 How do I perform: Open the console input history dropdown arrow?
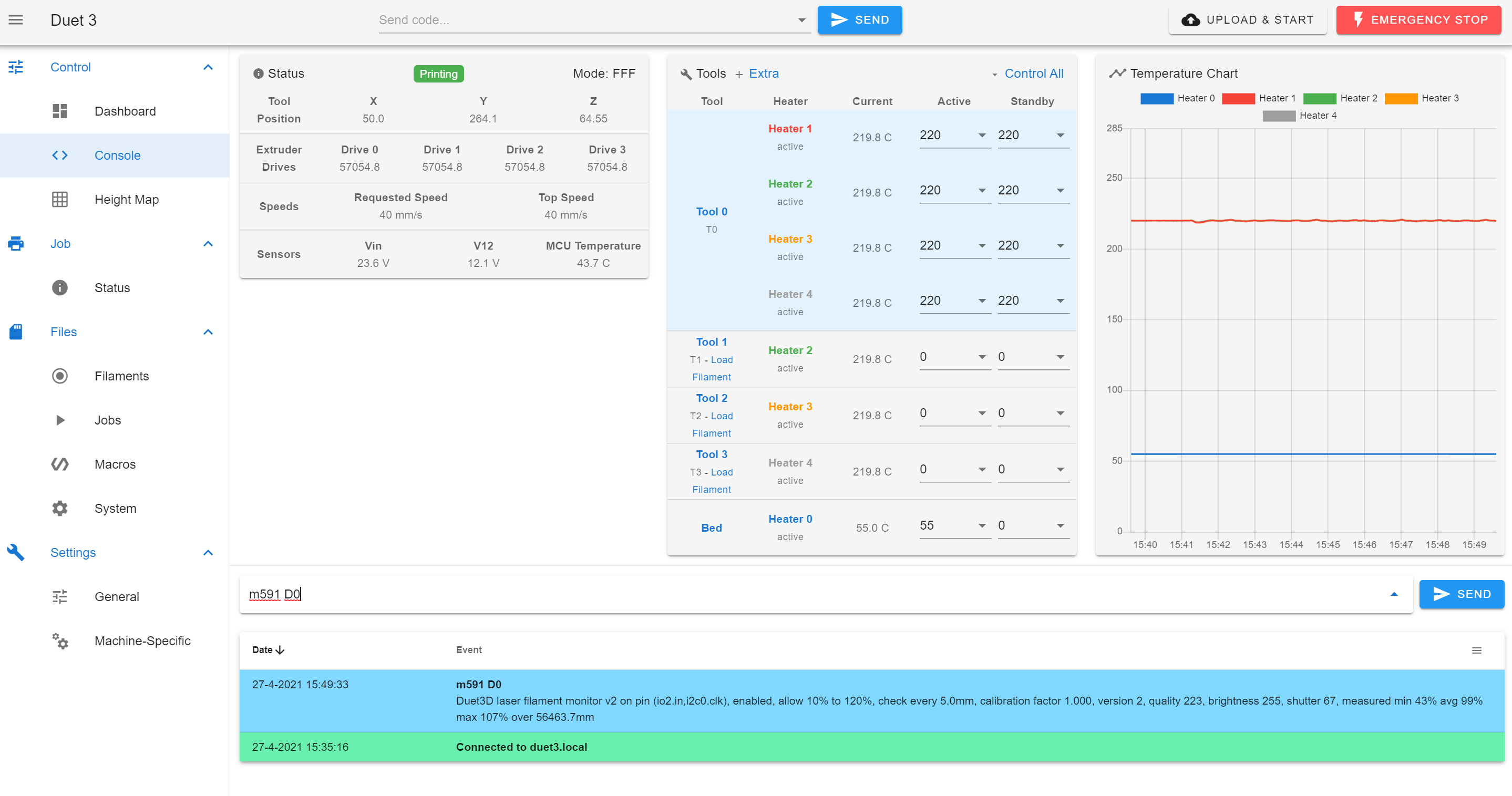coord(1393,594)
